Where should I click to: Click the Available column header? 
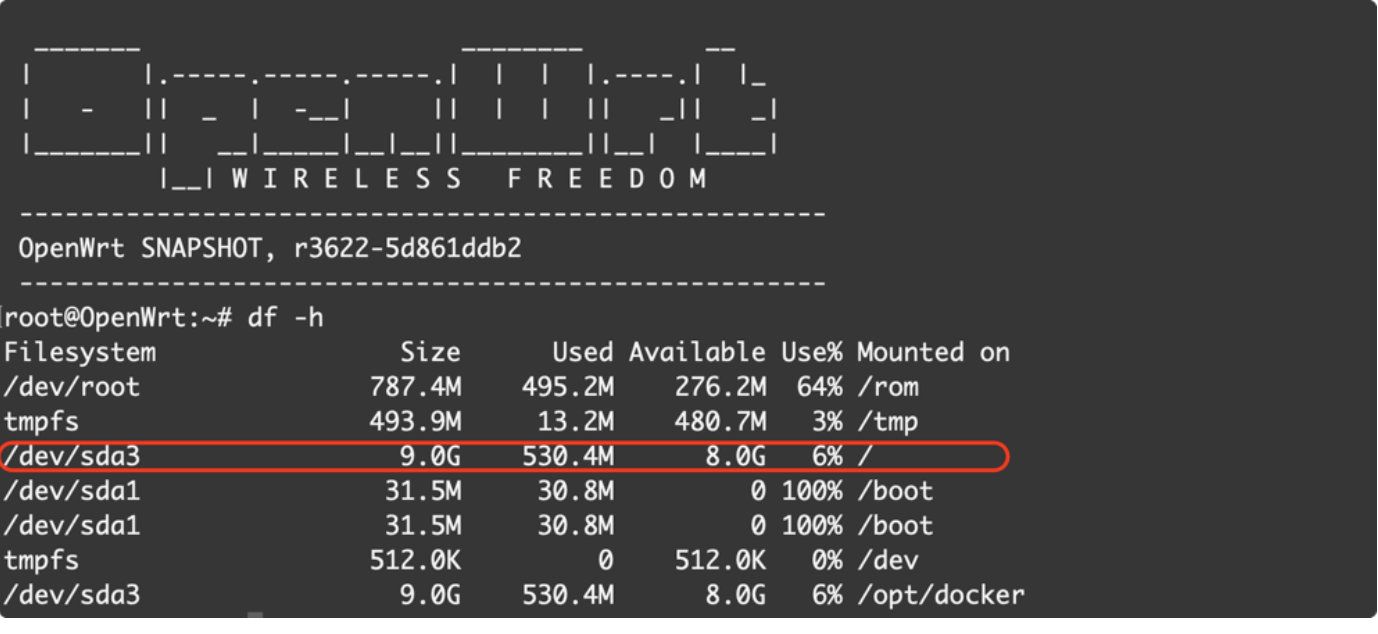696,352
